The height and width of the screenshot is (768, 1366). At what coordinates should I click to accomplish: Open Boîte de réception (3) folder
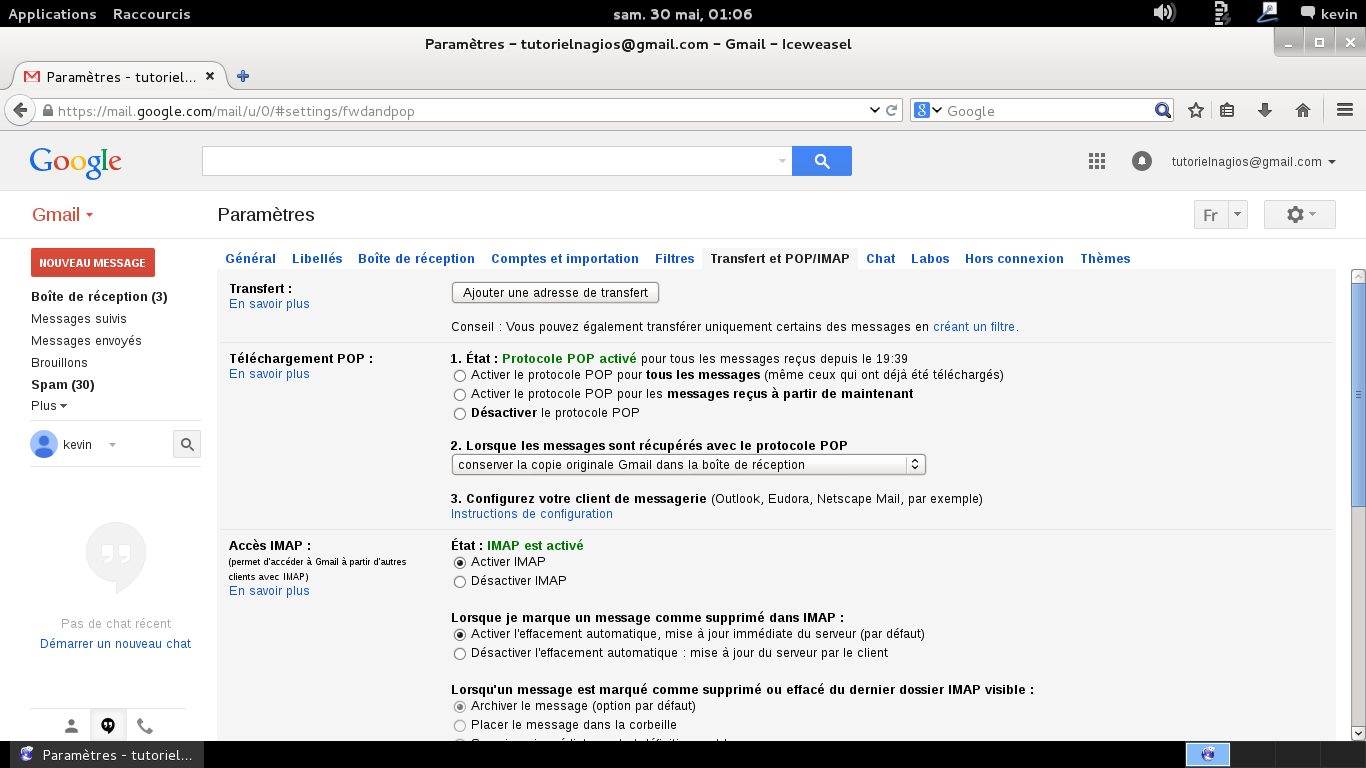click(99, 297)
